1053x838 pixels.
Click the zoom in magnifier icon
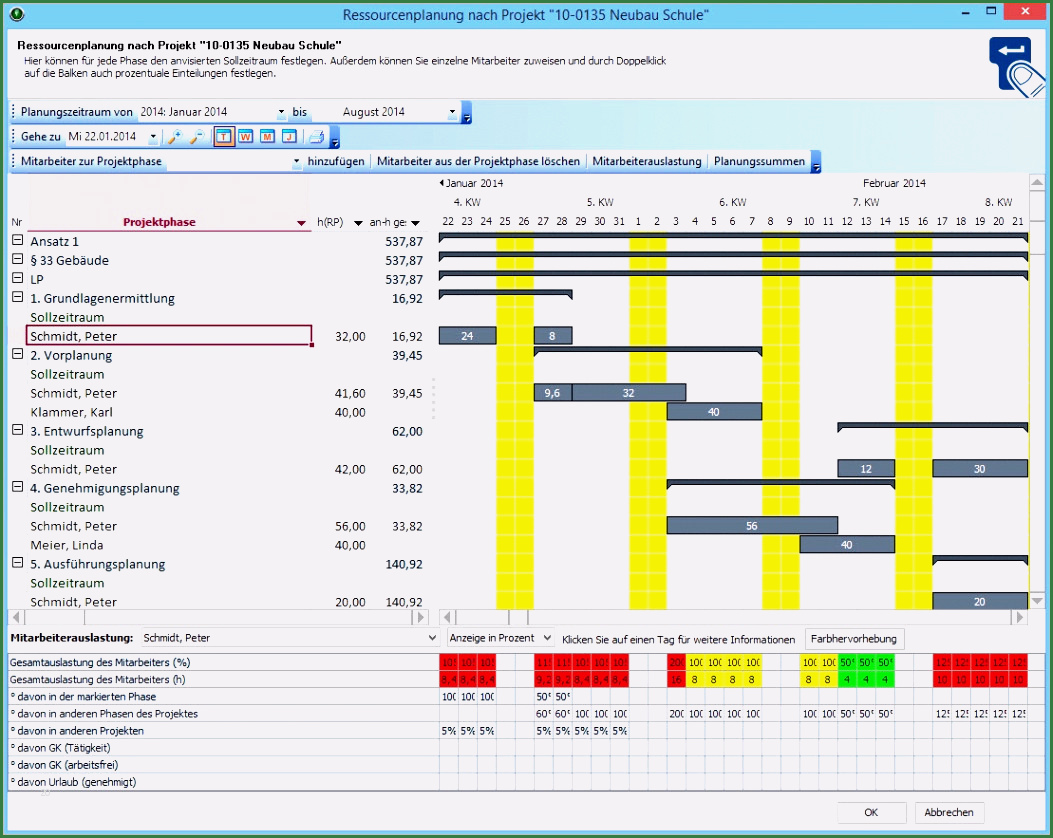175,137
